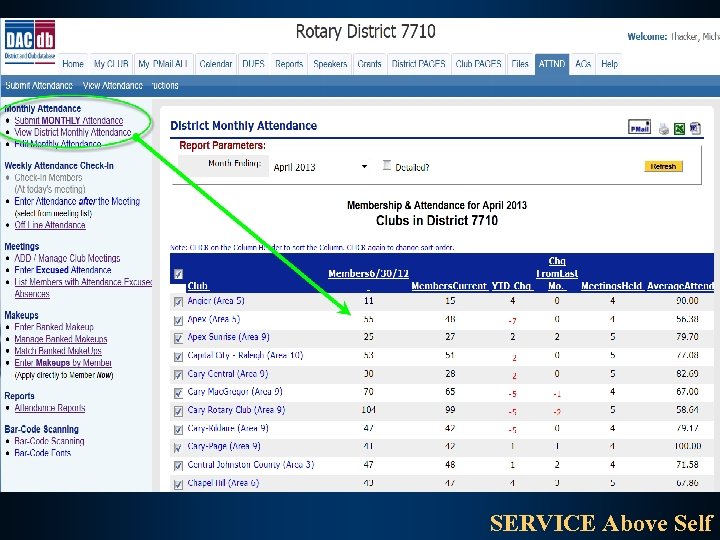Click the DACdb logo

click(30, 40)
